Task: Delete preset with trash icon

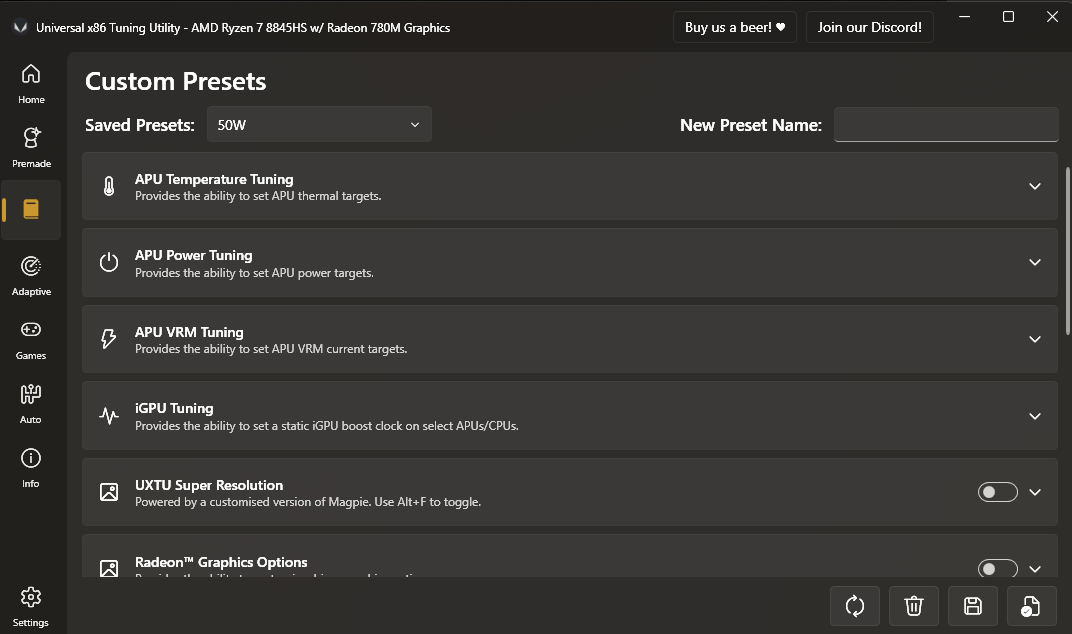Action: pos(913,606)
